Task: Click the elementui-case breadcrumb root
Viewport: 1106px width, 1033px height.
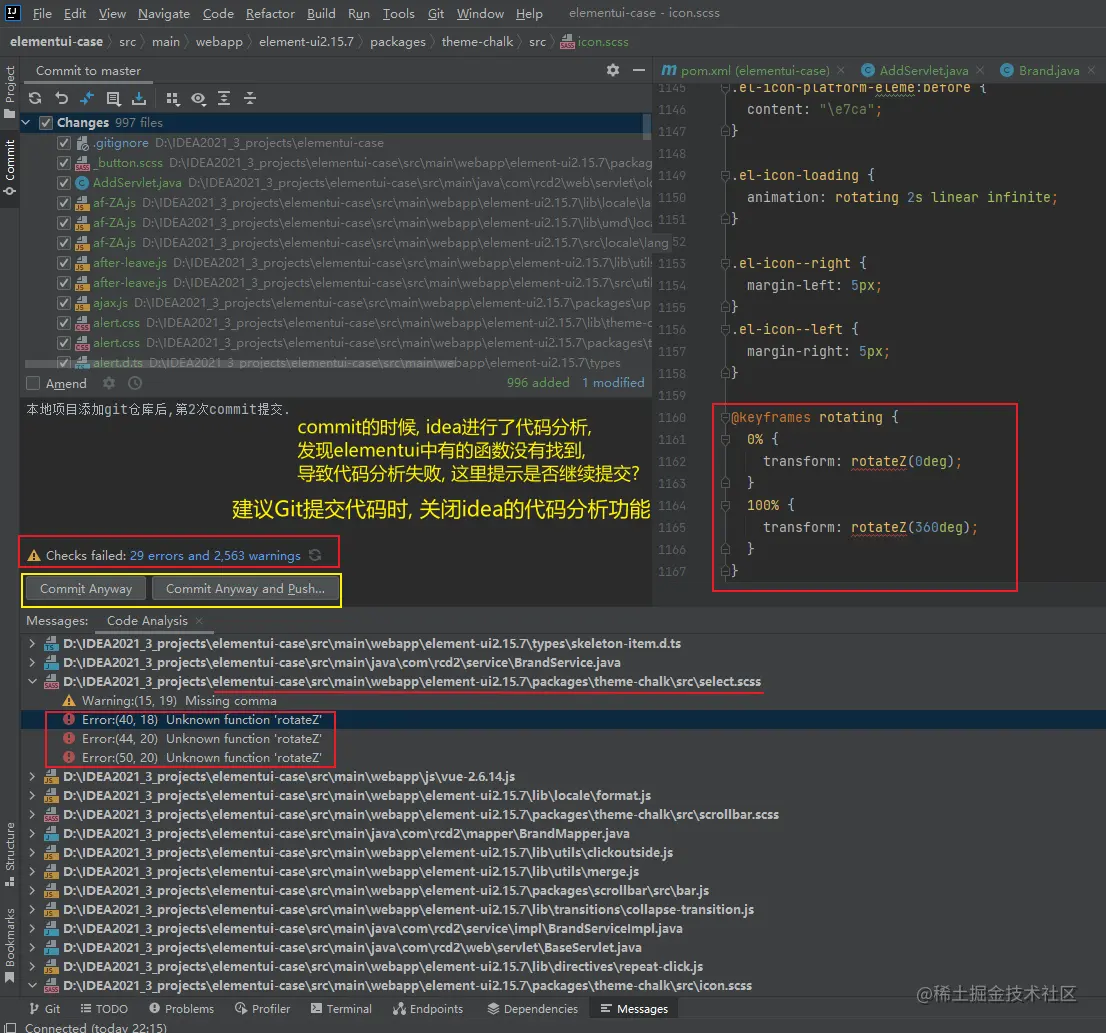Action: [56, 42]
